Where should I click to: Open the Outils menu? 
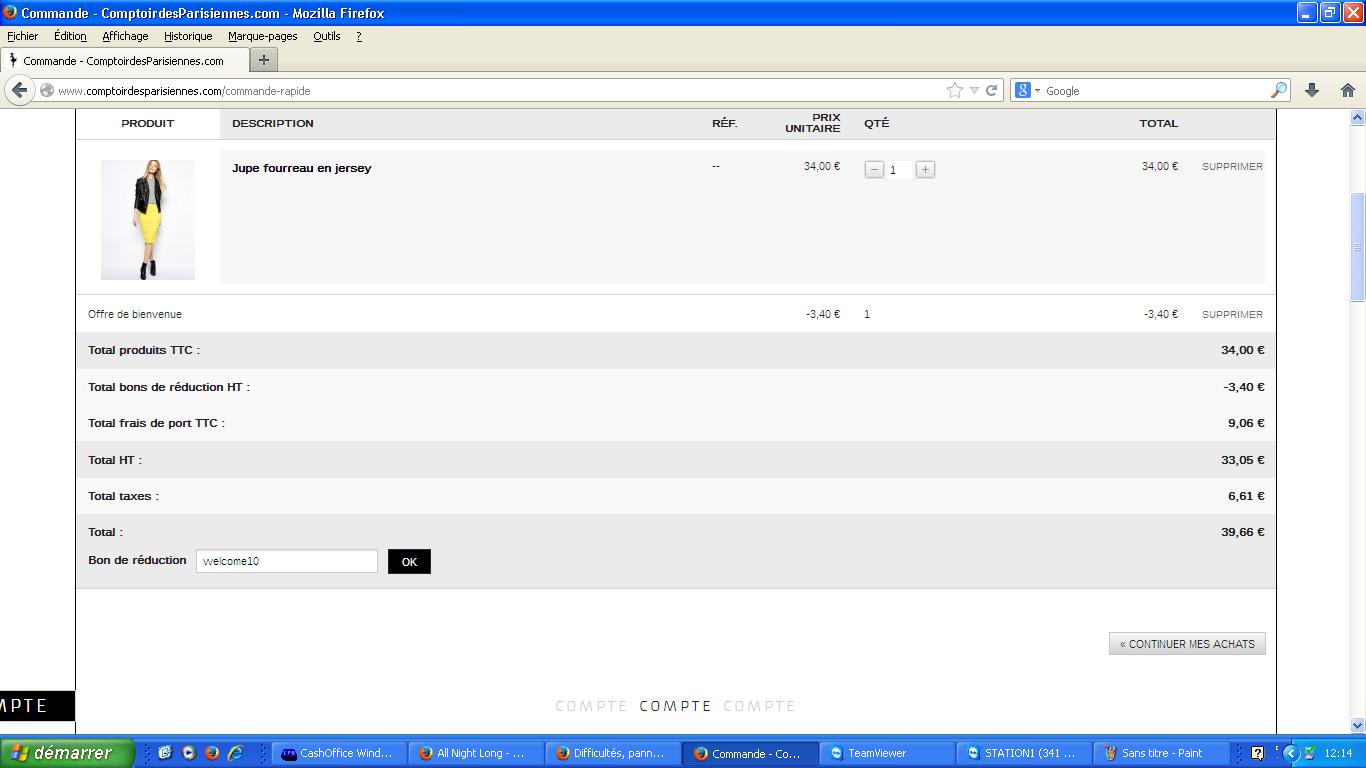click(327, 36)
